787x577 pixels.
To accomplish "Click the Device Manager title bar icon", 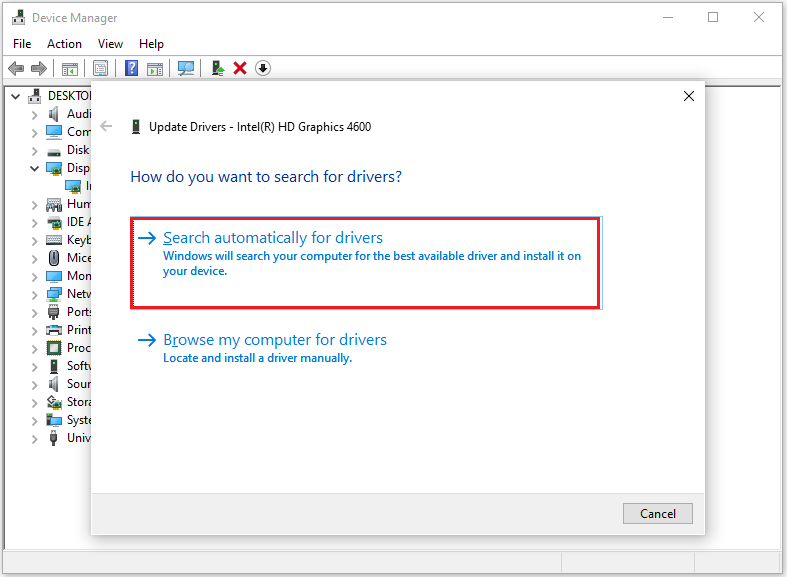I will 19,18.
